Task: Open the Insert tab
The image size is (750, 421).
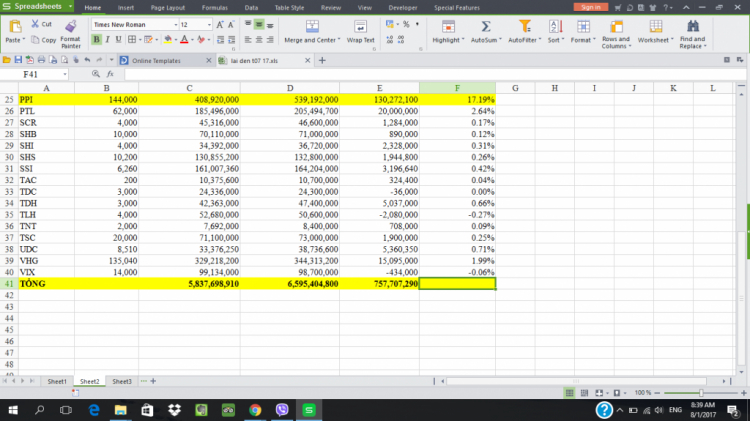Action: click(126, 8)
